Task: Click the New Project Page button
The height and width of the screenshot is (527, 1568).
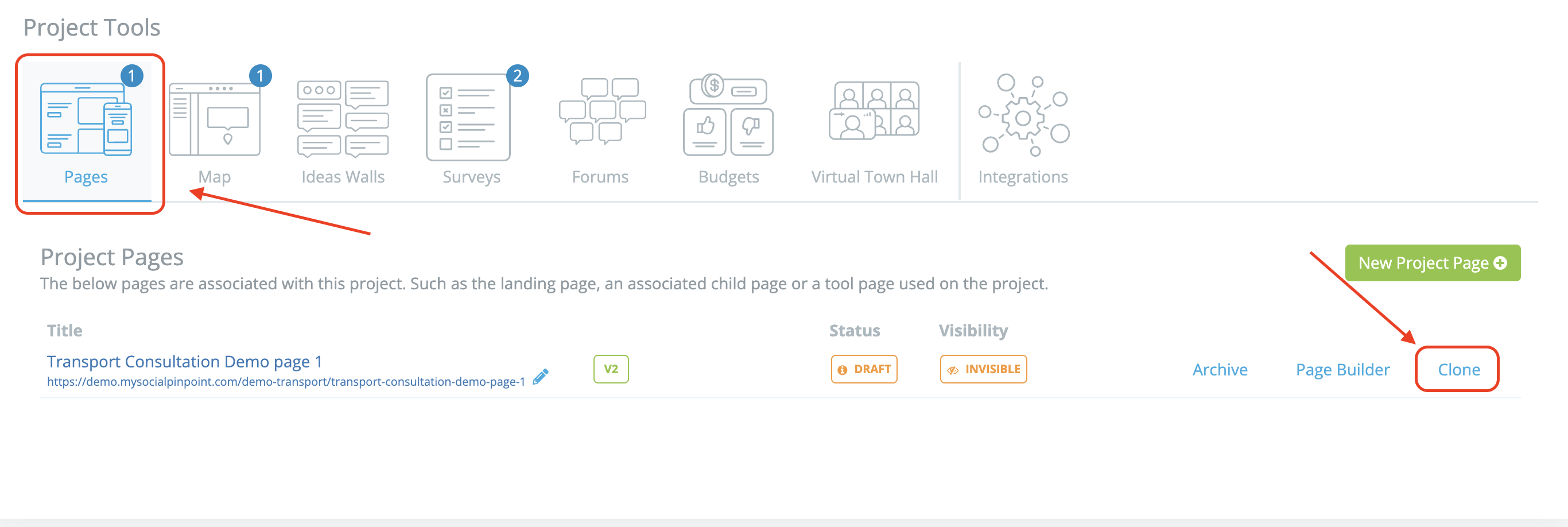Action: 1432,263
